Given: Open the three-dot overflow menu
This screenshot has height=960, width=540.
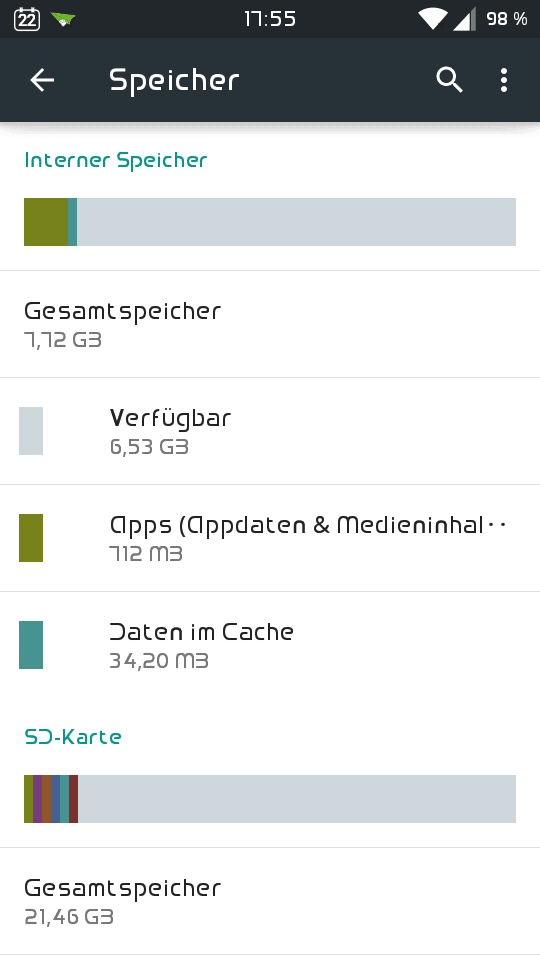Looking at the screenshot, I should [503, 80].
